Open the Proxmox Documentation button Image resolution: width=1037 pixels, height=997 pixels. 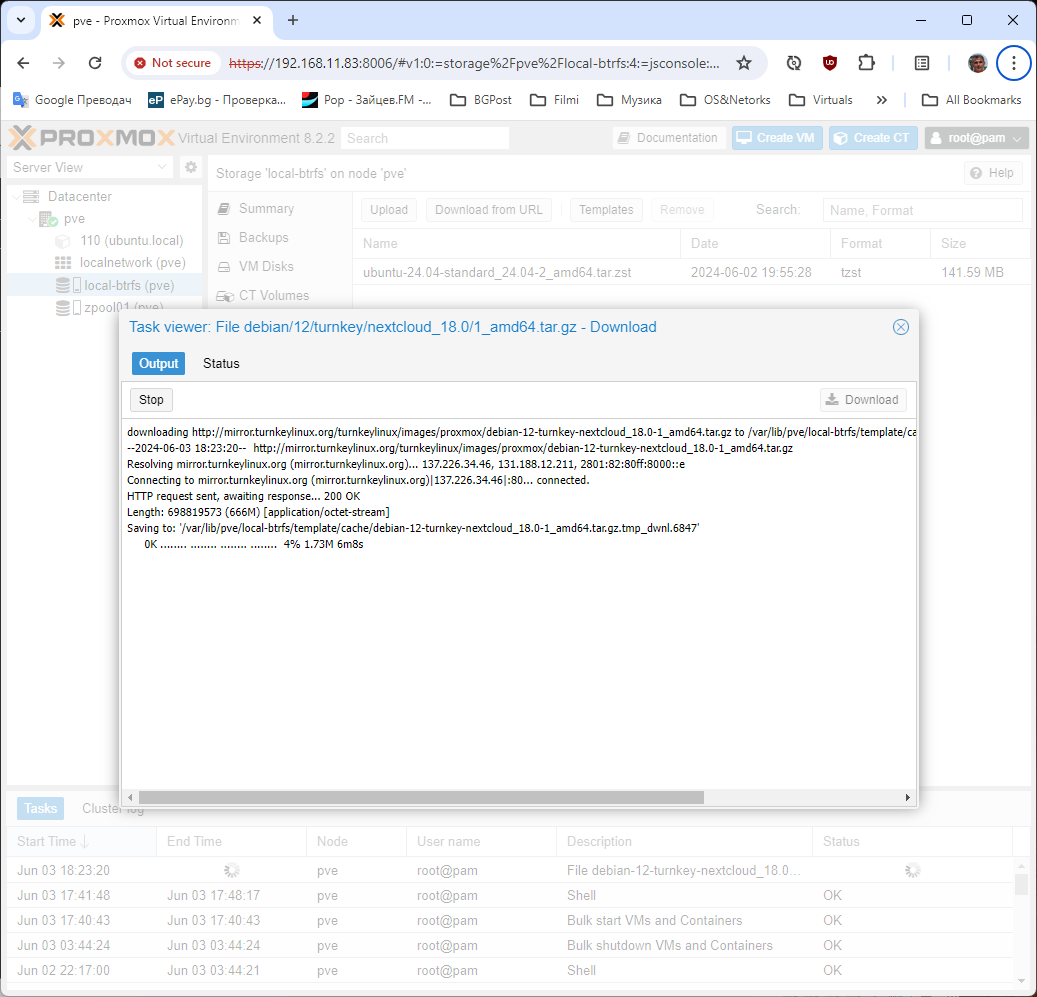(x=669, y=138)
